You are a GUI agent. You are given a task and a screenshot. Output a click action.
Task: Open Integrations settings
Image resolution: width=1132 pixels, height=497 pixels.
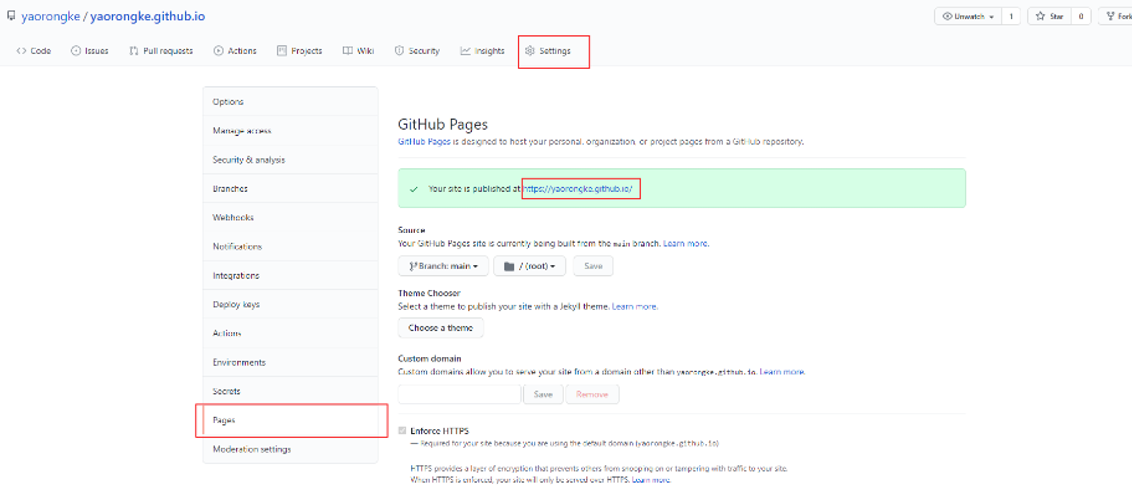coord(290,275)
